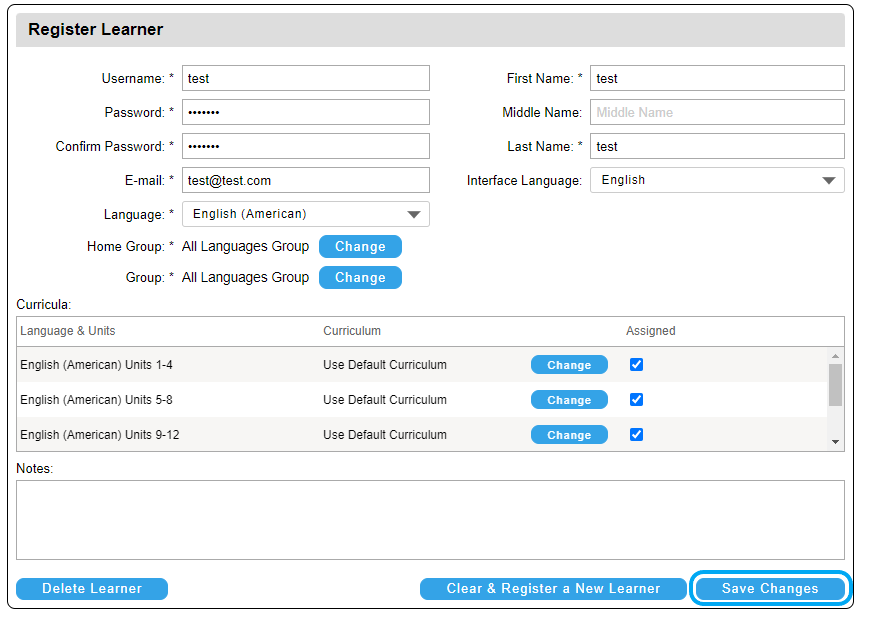Select the Password field
This screenshot has height=625, width=876.
pos(306,112)
